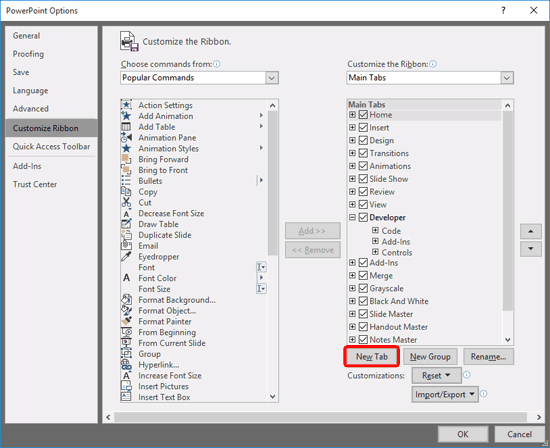Select the Insert Text Box icon
Image resolution: width=550 pixels, height=448 pixels.
coord(126,397)
